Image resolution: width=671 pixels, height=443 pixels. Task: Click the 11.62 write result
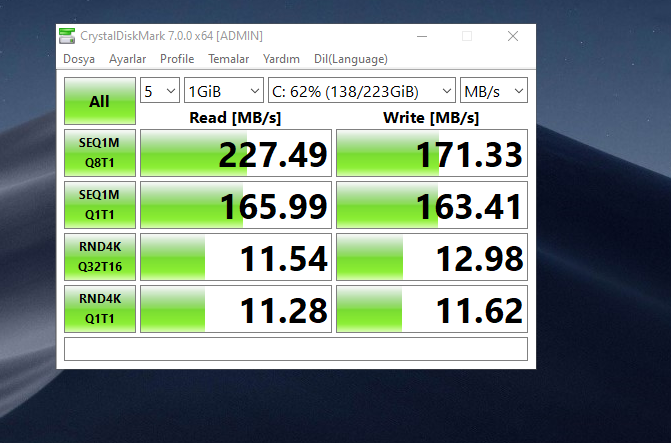[x=432, y=309]
